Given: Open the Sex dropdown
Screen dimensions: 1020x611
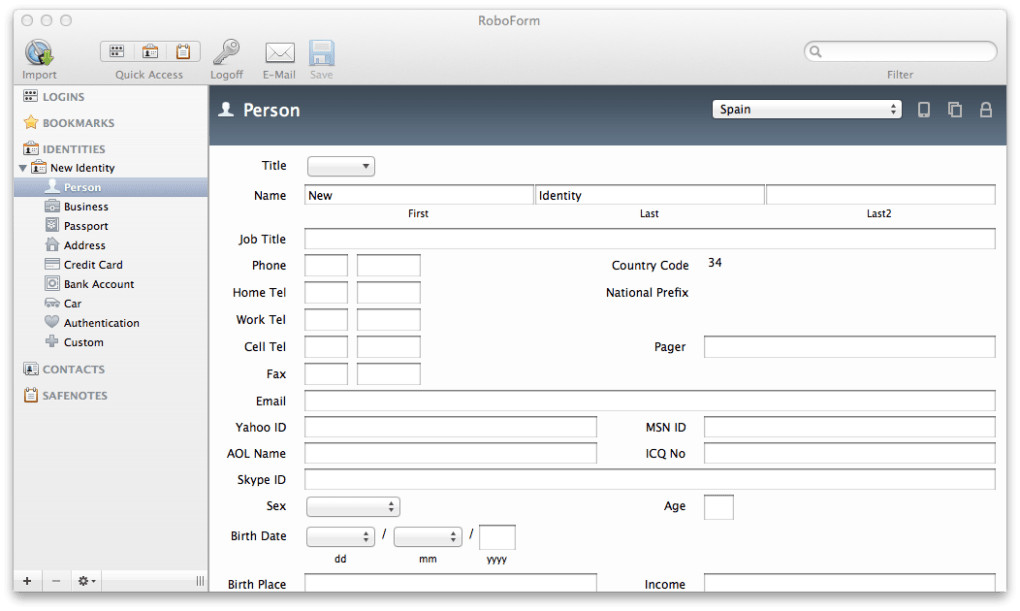Looking at the screenshot, I should pyautogui.click(x=353, y=506).
